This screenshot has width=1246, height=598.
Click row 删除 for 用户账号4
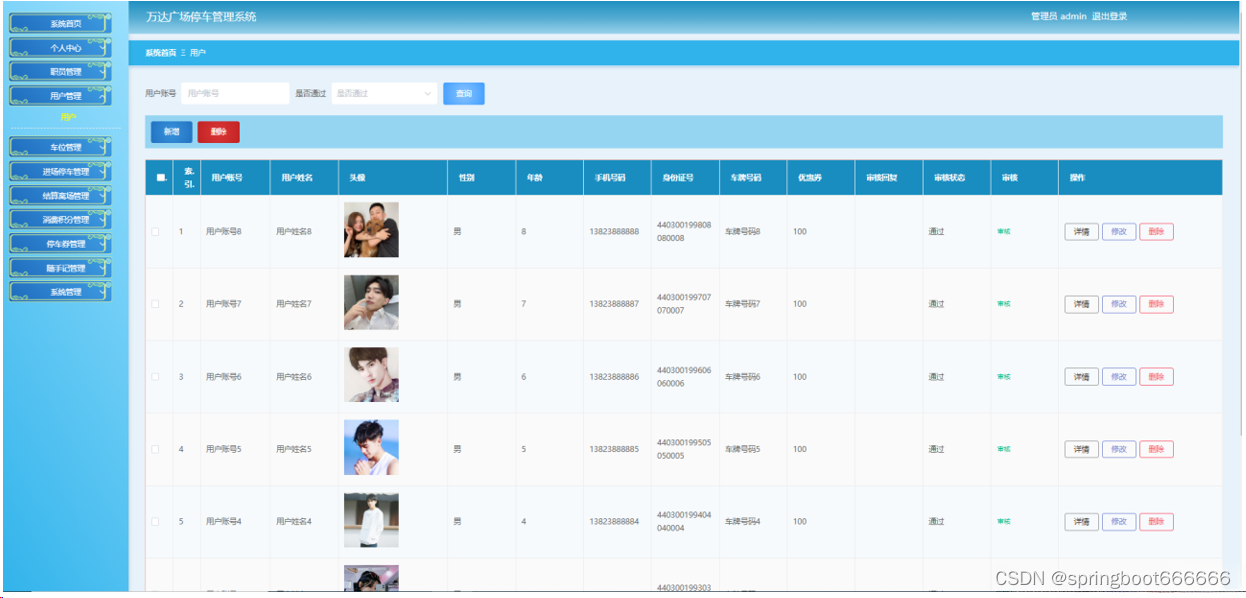(x=1156, y=522)
